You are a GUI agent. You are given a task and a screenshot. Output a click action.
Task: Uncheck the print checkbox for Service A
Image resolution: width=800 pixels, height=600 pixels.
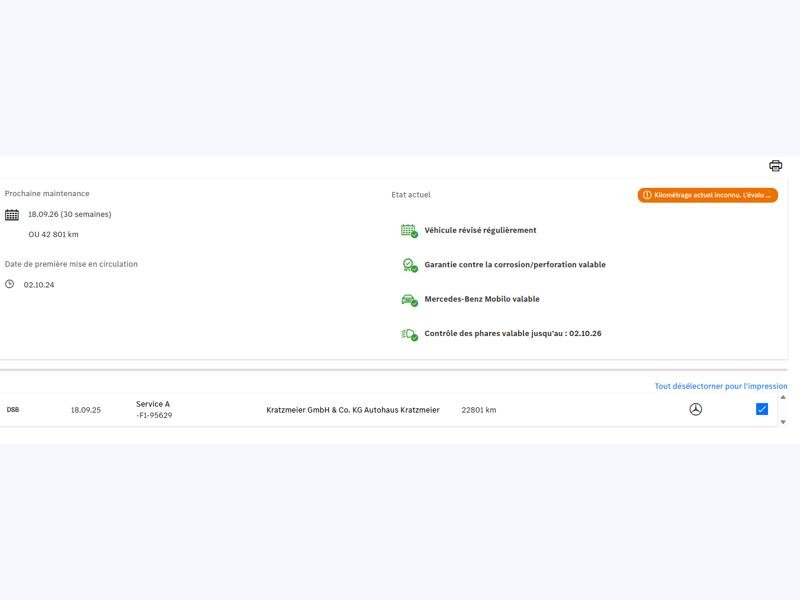tap(762, 409)
